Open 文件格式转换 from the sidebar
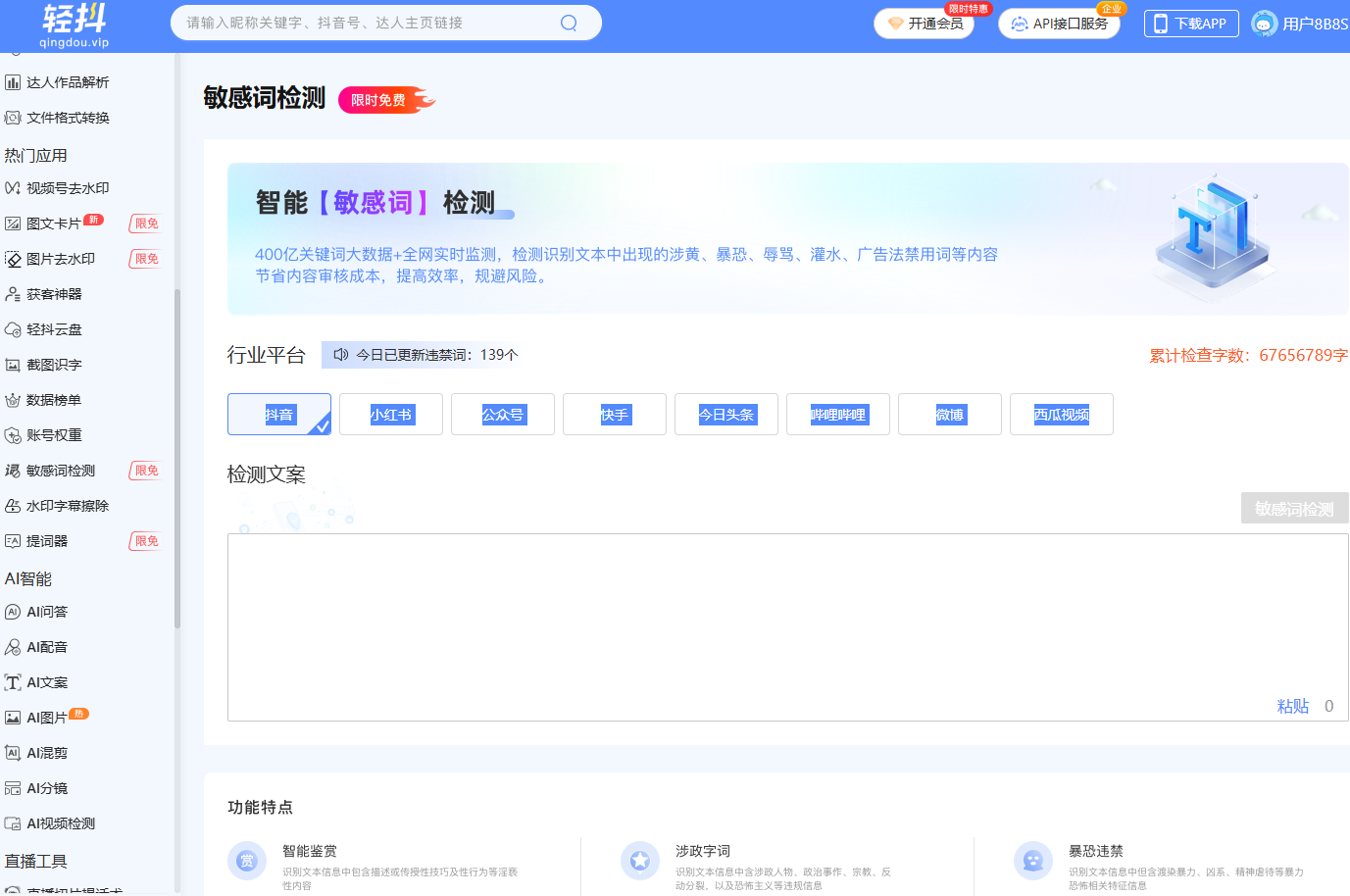 click(68, 118)
